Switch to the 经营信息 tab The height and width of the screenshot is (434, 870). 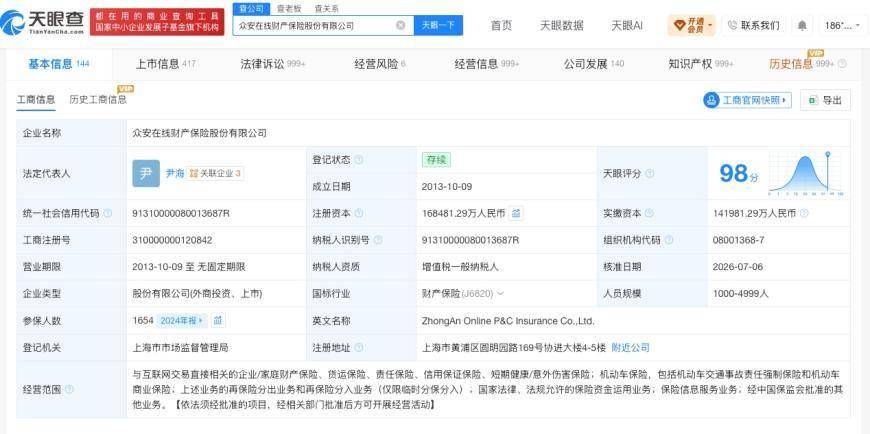pos(487,64)
